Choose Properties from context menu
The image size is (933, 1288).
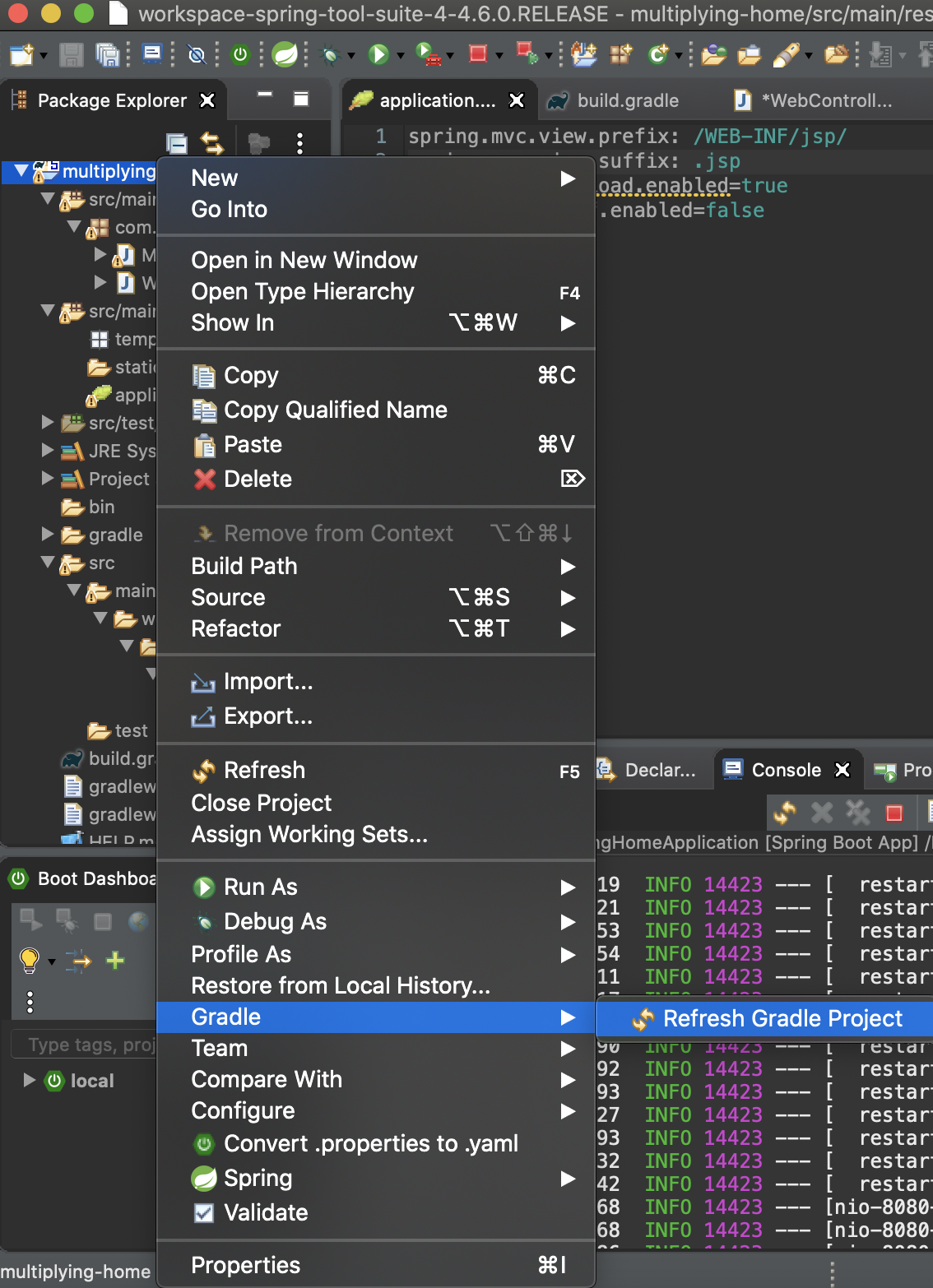tap(376, 1265)
